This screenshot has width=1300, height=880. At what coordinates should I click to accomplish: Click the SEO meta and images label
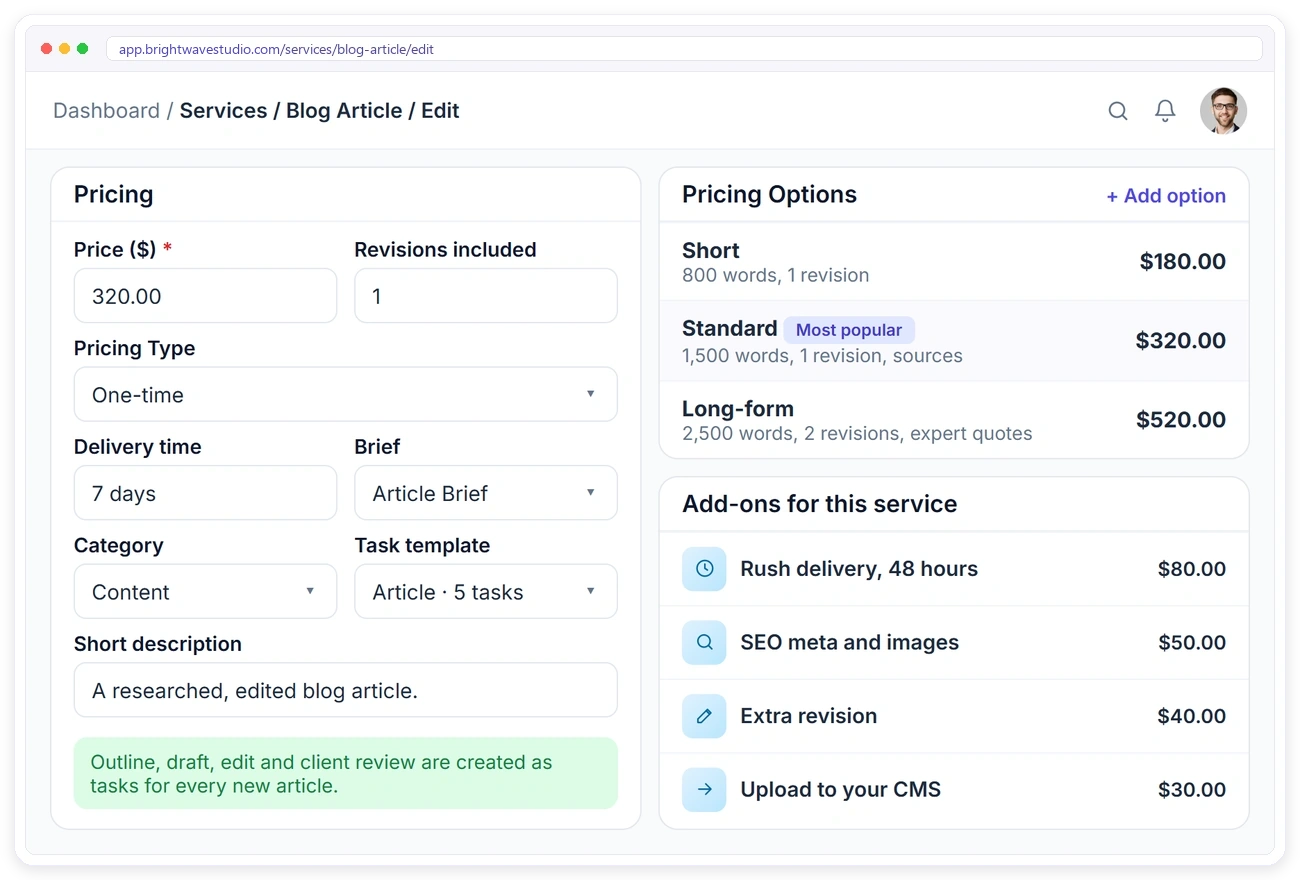coord(849,643)
